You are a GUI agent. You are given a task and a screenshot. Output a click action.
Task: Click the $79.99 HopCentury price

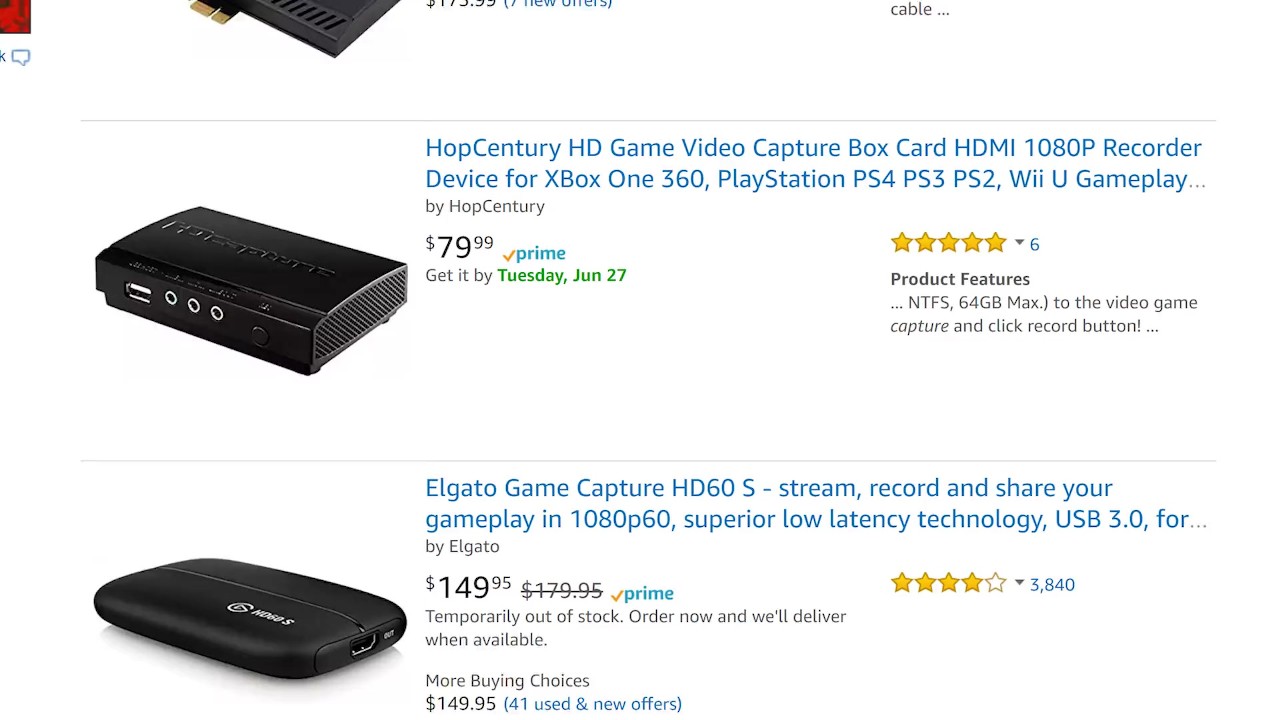point(460,246)
